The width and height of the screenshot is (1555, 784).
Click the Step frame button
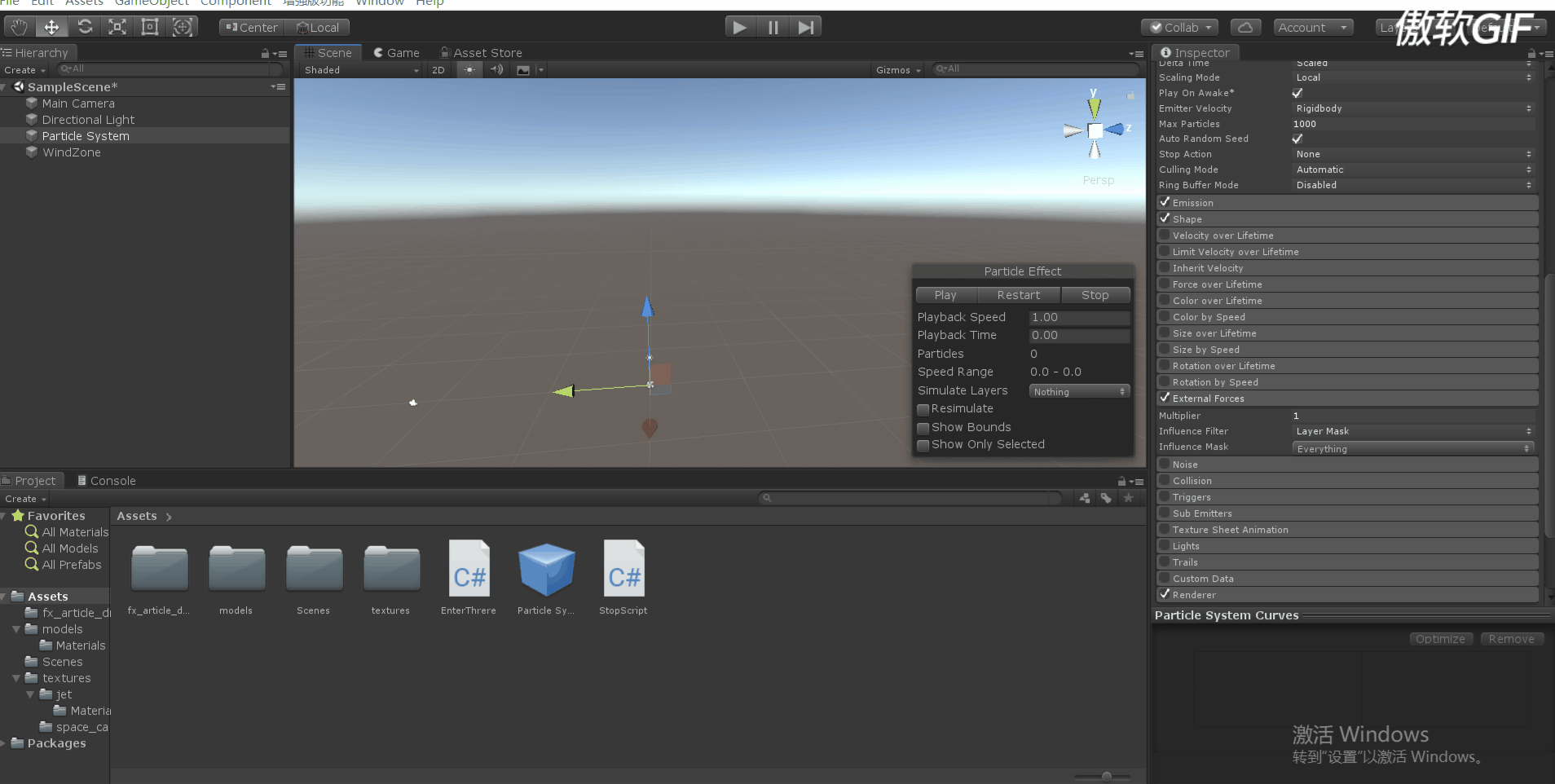(x=805, y=28)
